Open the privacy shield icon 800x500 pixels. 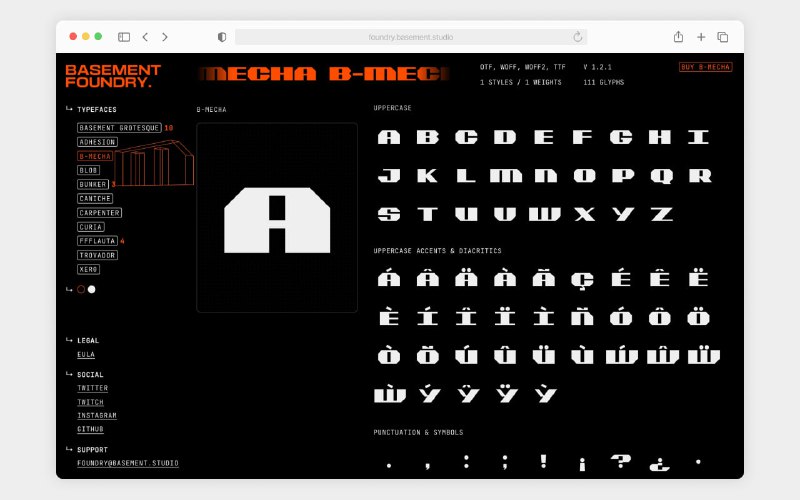[x=222, y=37]
